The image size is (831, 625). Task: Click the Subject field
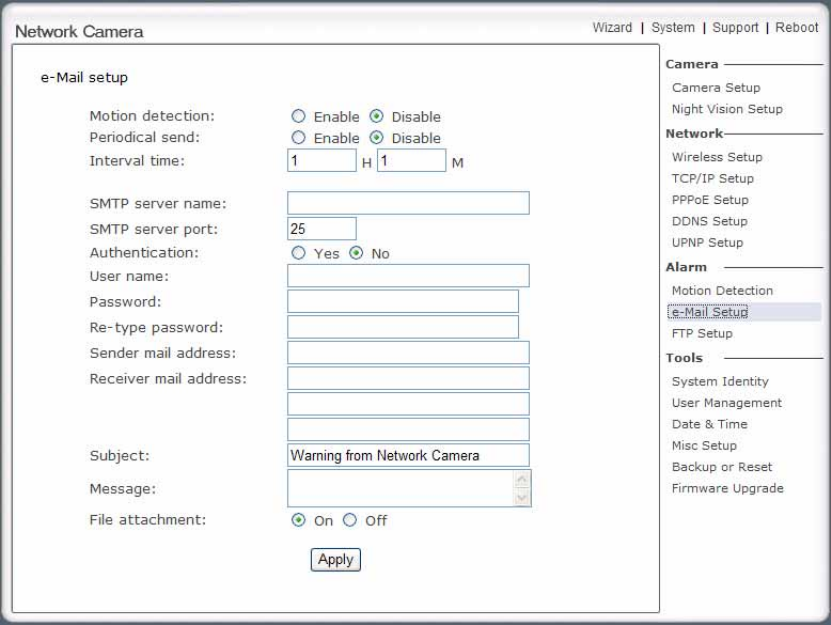click(408, 455)
